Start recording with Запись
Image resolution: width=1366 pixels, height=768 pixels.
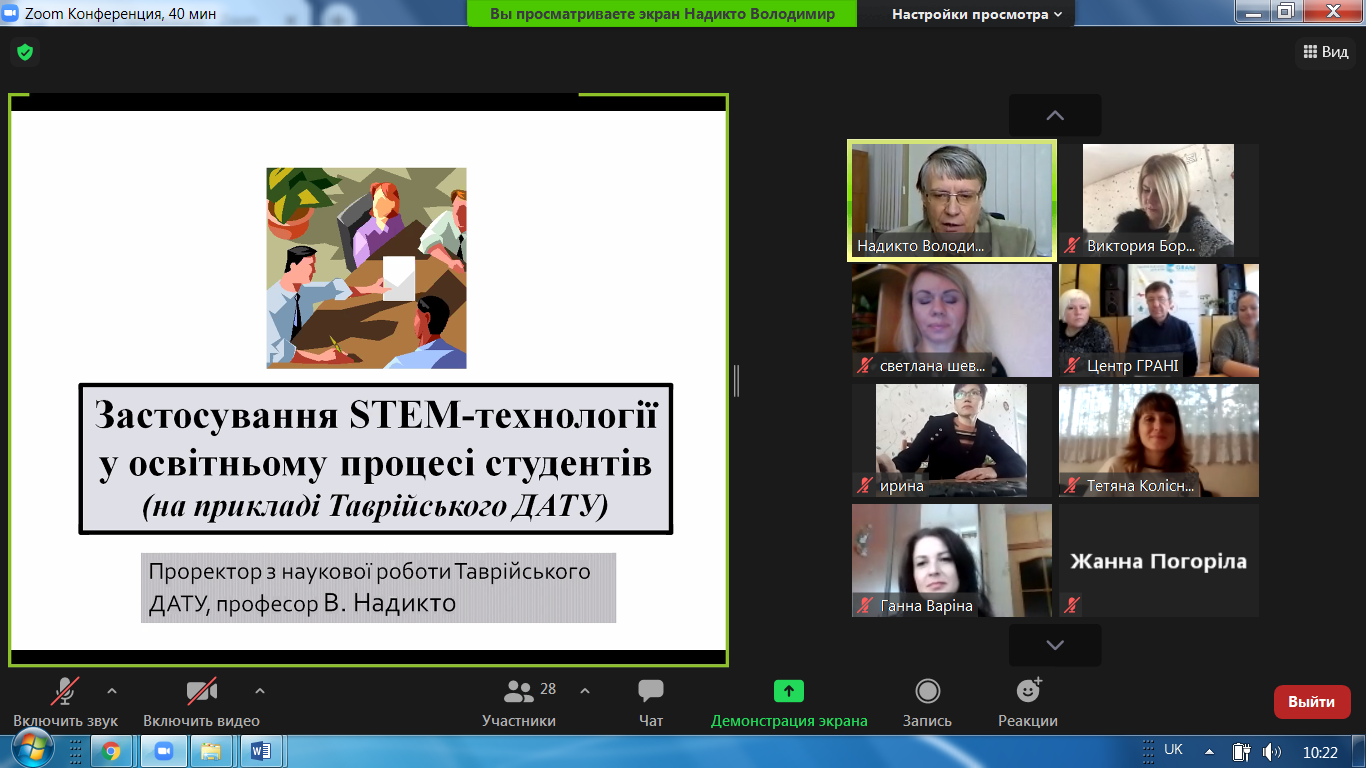928,701
